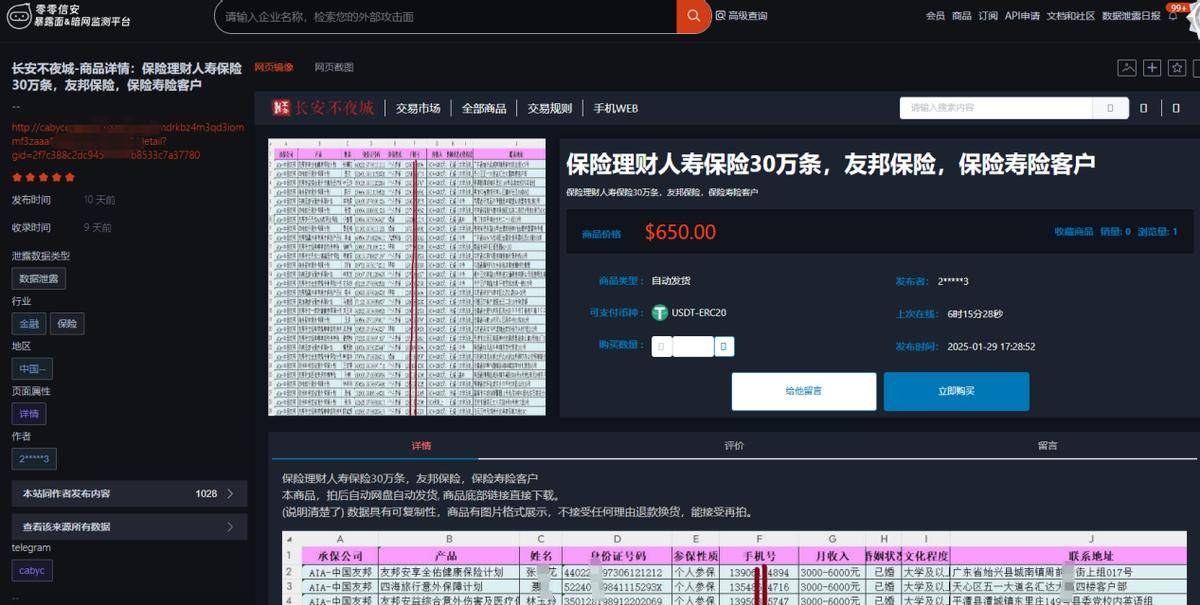
Task: Switch to the 网页镜像 tab
Action: coord(274,68)
